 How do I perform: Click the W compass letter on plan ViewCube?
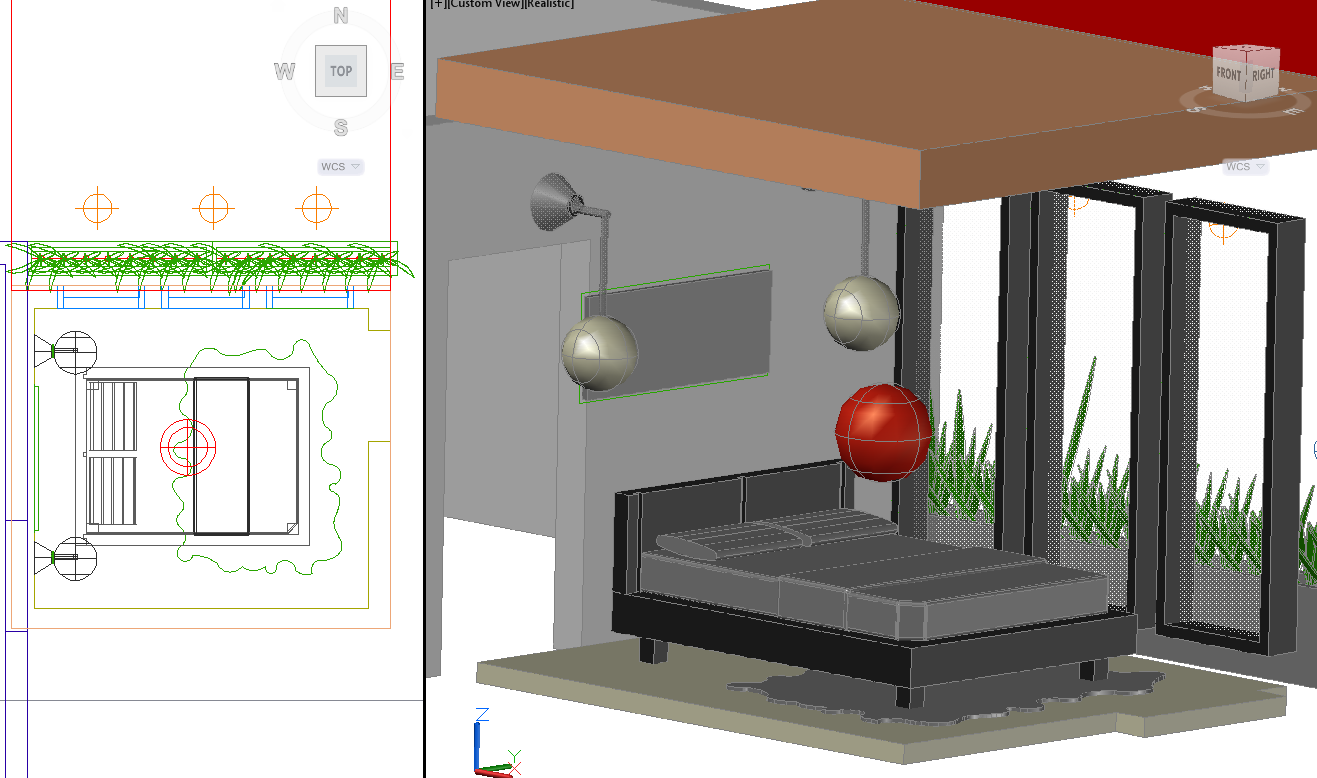tap(285, 72)
